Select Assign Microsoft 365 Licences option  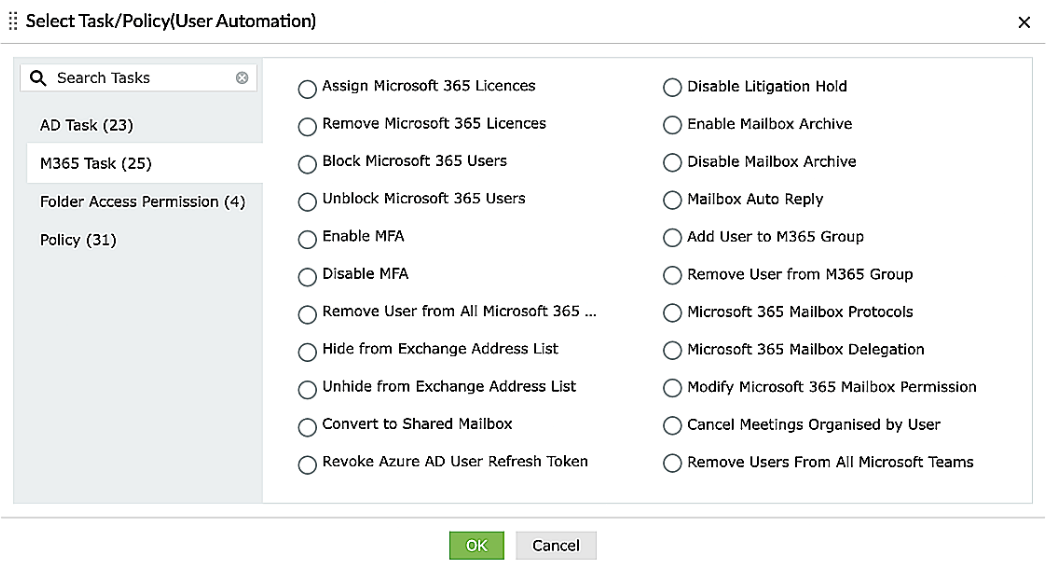(307, 89)
